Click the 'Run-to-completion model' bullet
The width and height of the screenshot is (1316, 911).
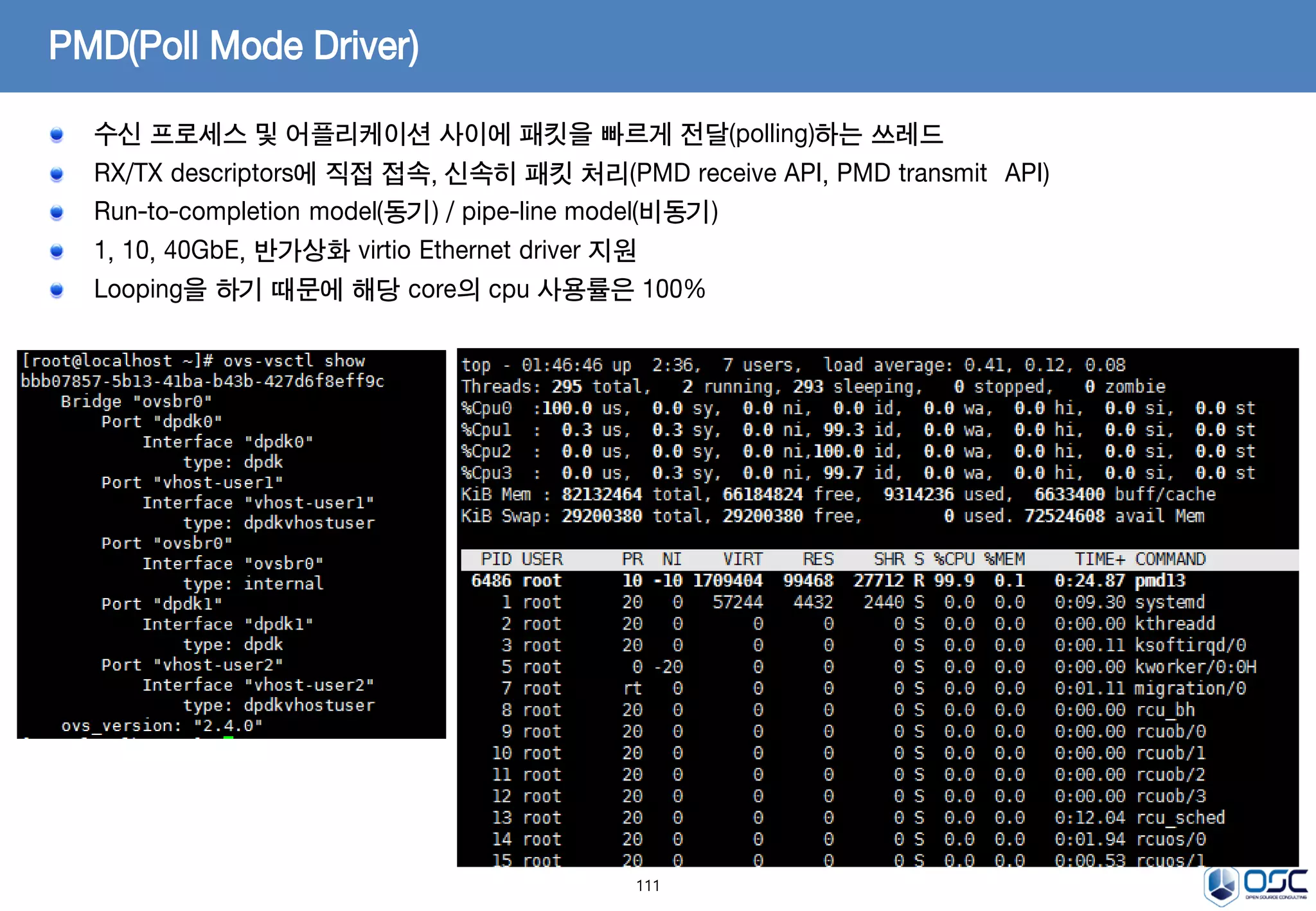coord(406,211)
